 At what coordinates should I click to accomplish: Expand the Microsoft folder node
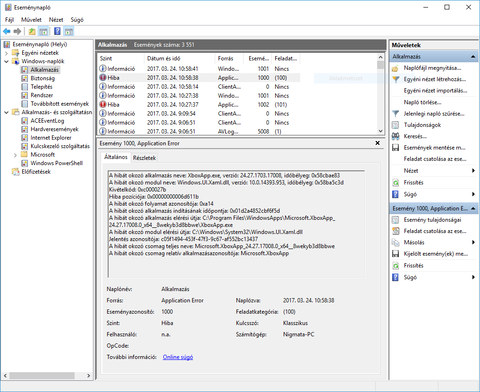15,155
